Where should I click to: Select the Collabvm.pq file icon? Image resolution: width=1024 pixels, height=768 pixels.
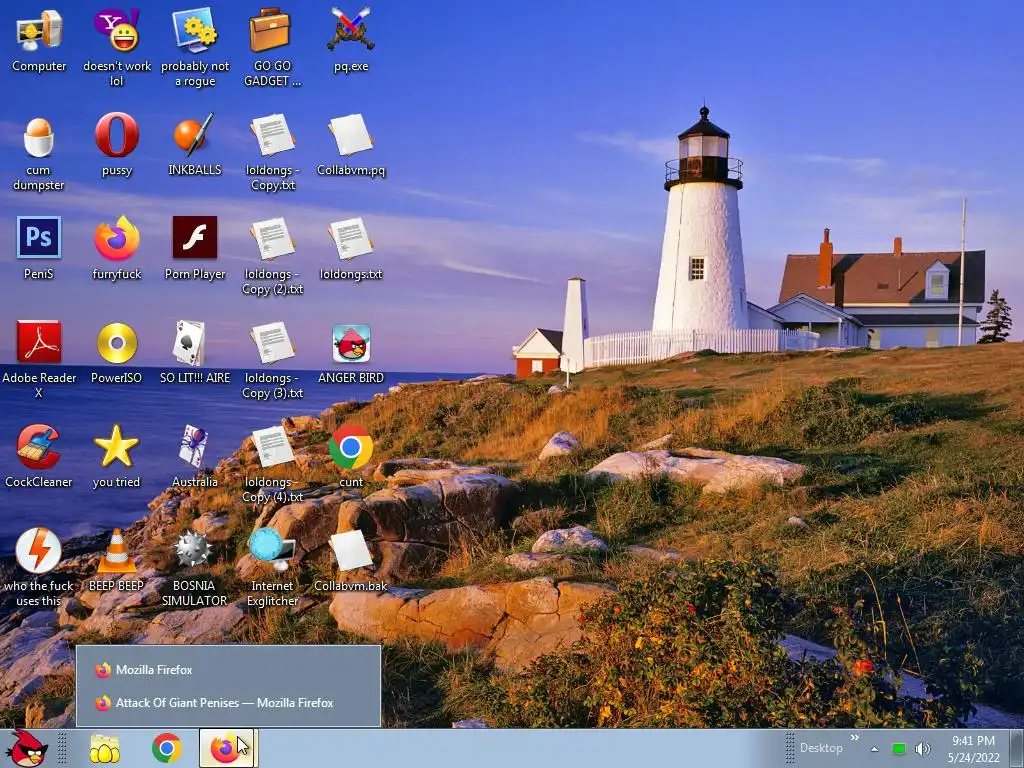point(351,145)
